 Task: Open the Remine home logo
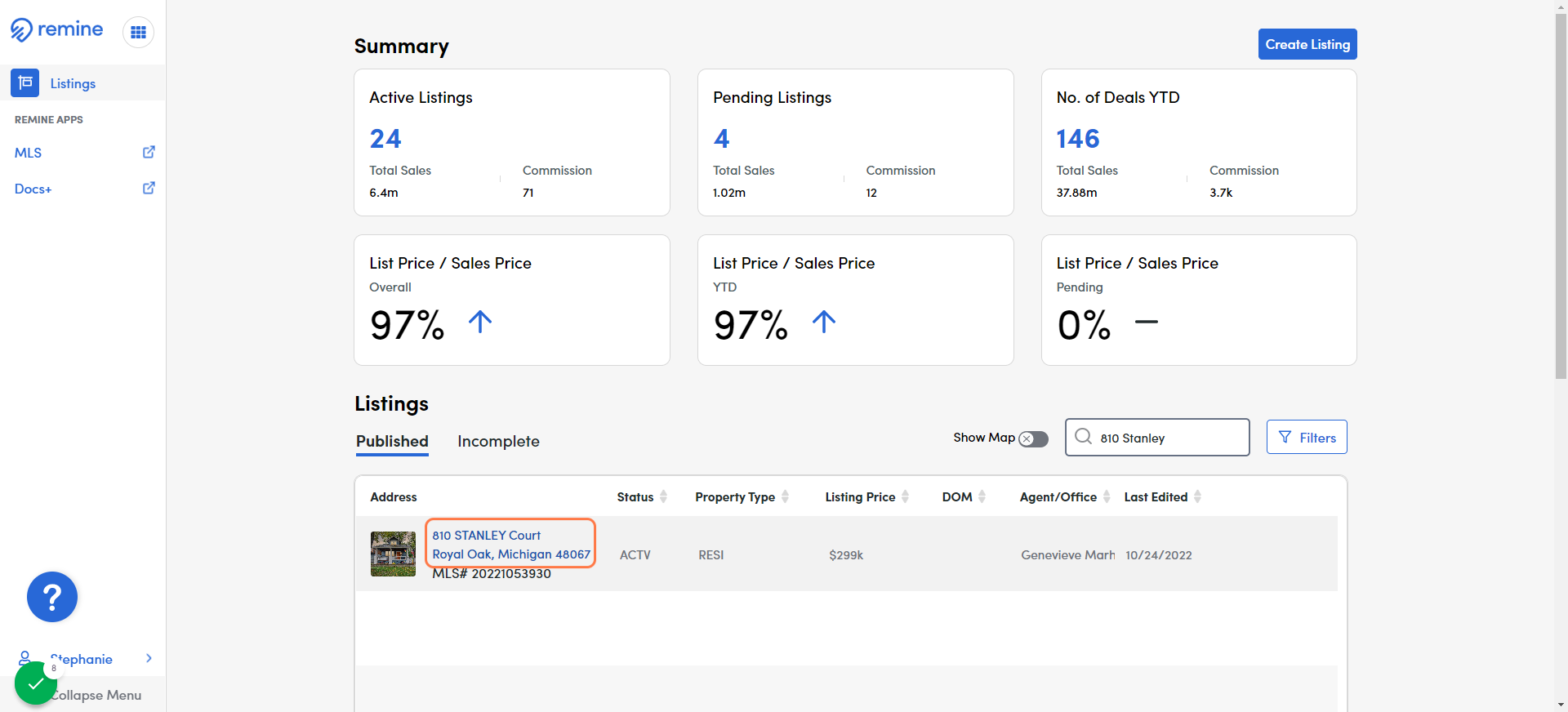click(56, 30)
